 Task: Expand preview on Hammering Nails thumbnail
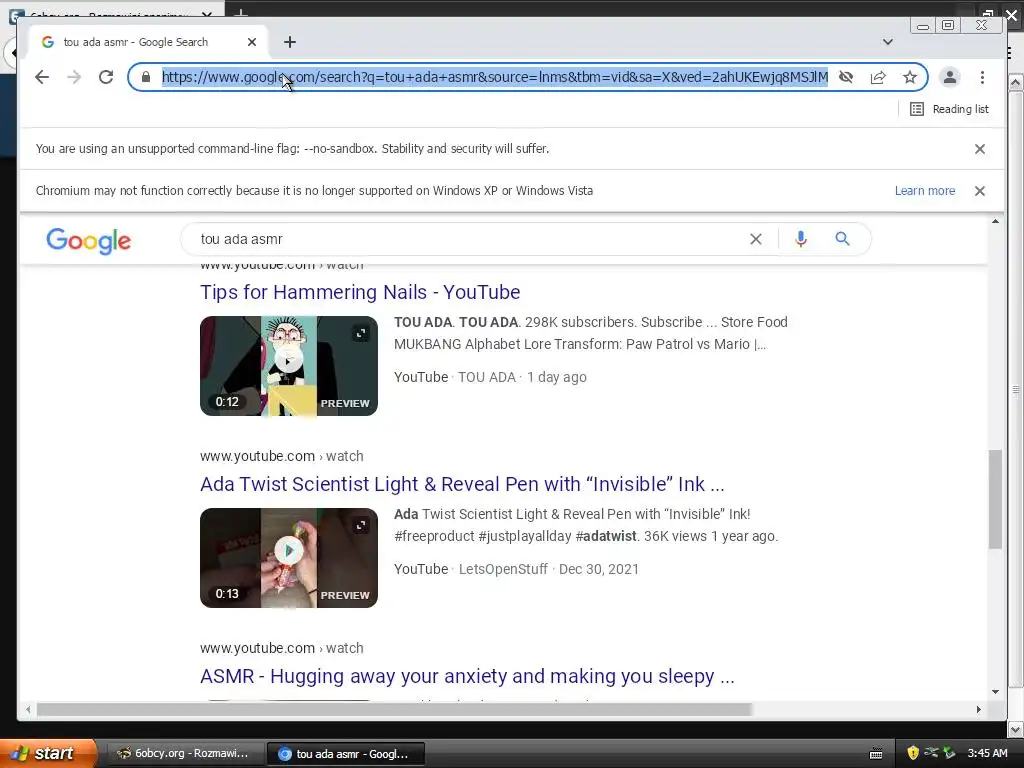(x=361, y=333)
